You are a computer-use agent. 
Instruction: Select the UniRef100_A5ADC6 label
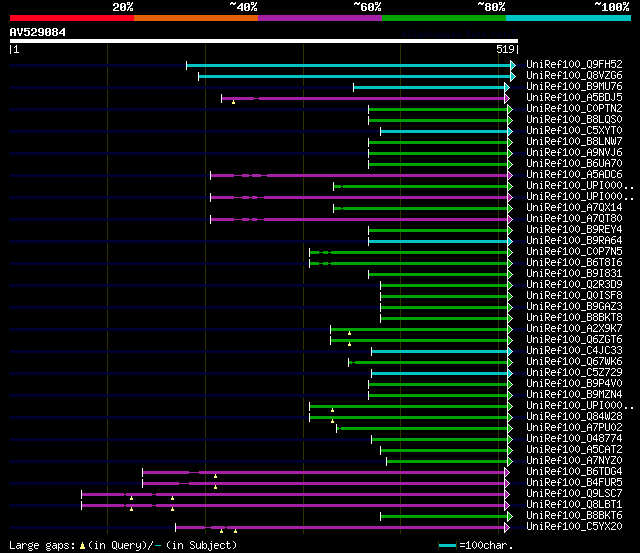click(574, 175)
